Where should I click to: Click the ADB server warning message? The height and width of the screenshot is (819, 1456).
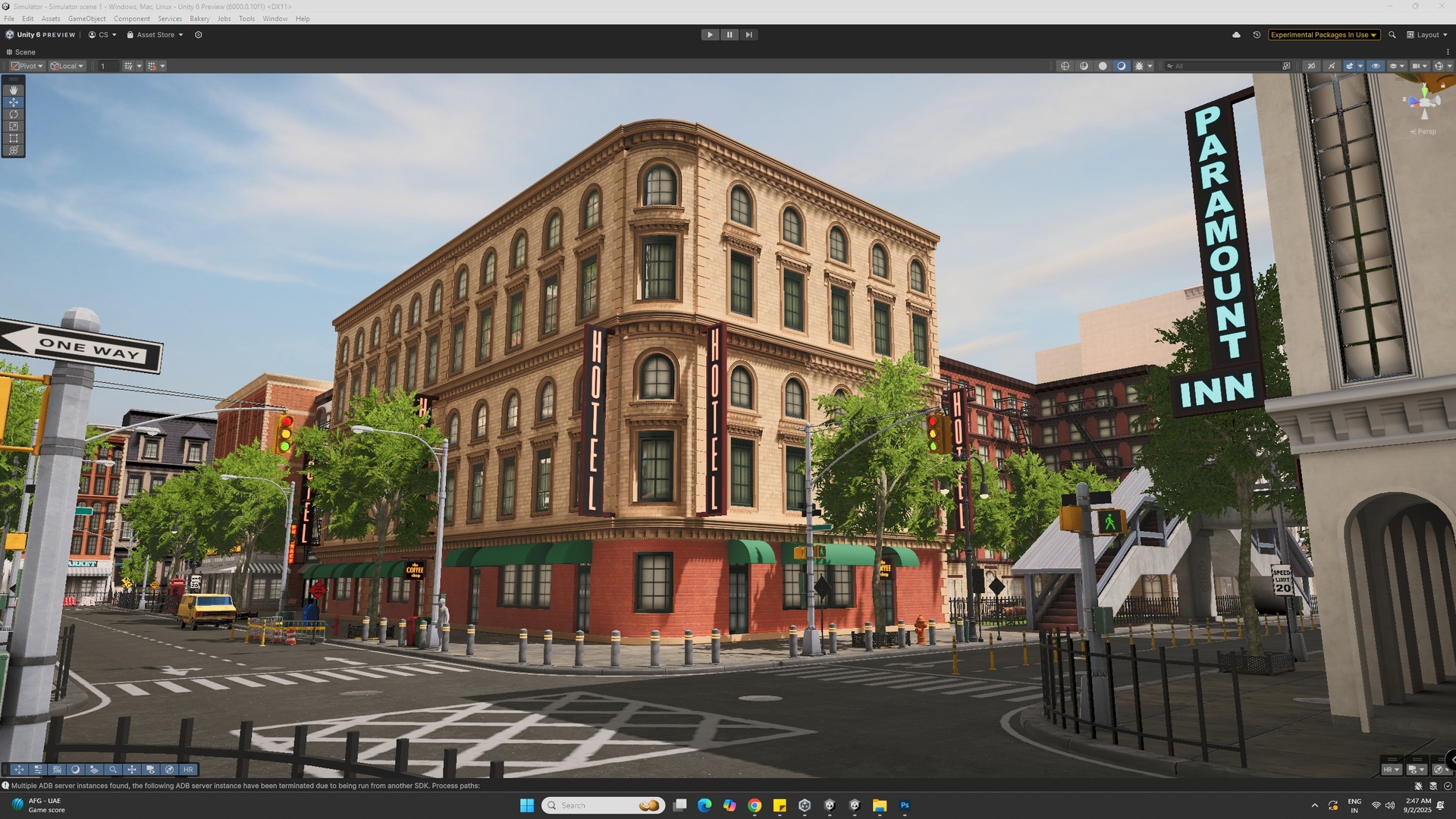(x=245, y=786)
